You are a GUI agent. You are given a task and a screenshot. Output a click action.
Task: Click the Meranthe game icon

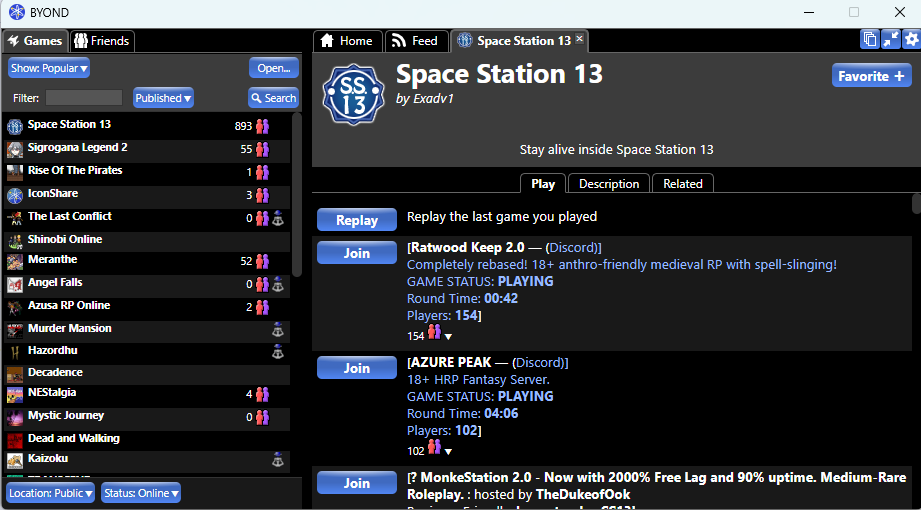tap(15, 261)
